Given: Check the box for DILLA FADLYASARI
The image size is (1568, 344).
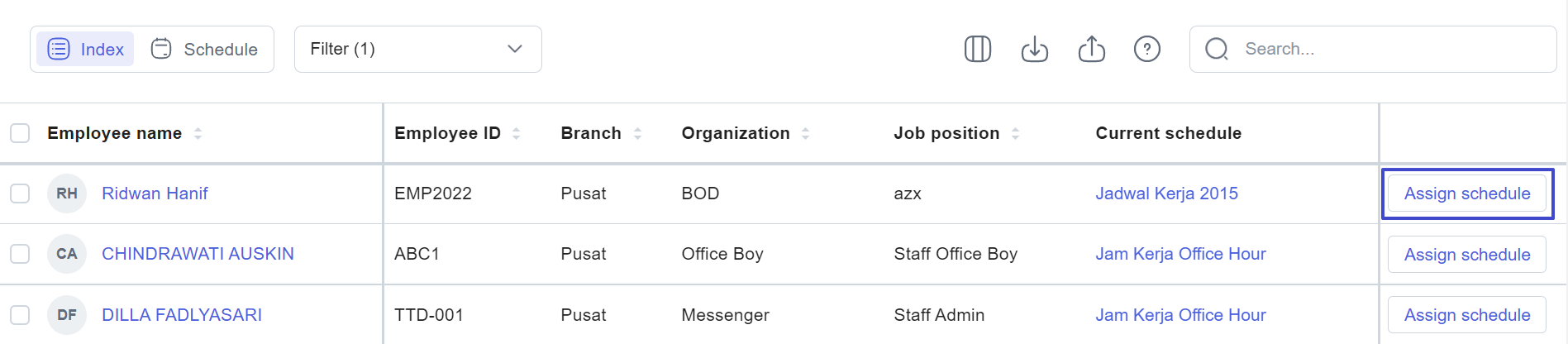Looking at the screenshot, I should click(x=20, y=315).
